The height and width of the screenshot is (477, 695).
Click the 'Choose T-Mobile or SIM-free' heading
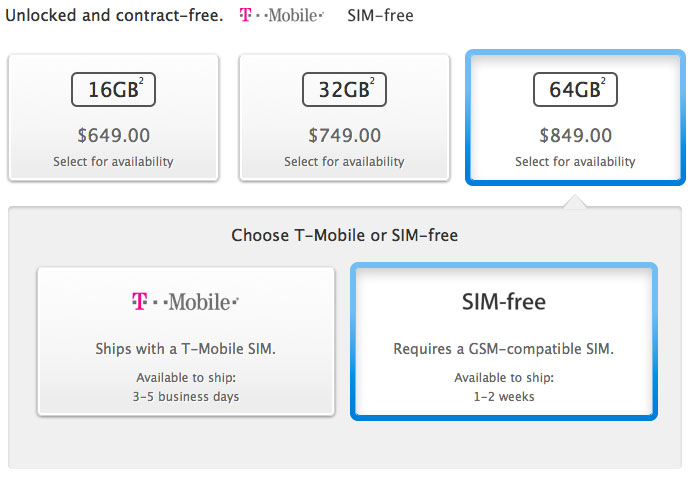coord(345,236)
